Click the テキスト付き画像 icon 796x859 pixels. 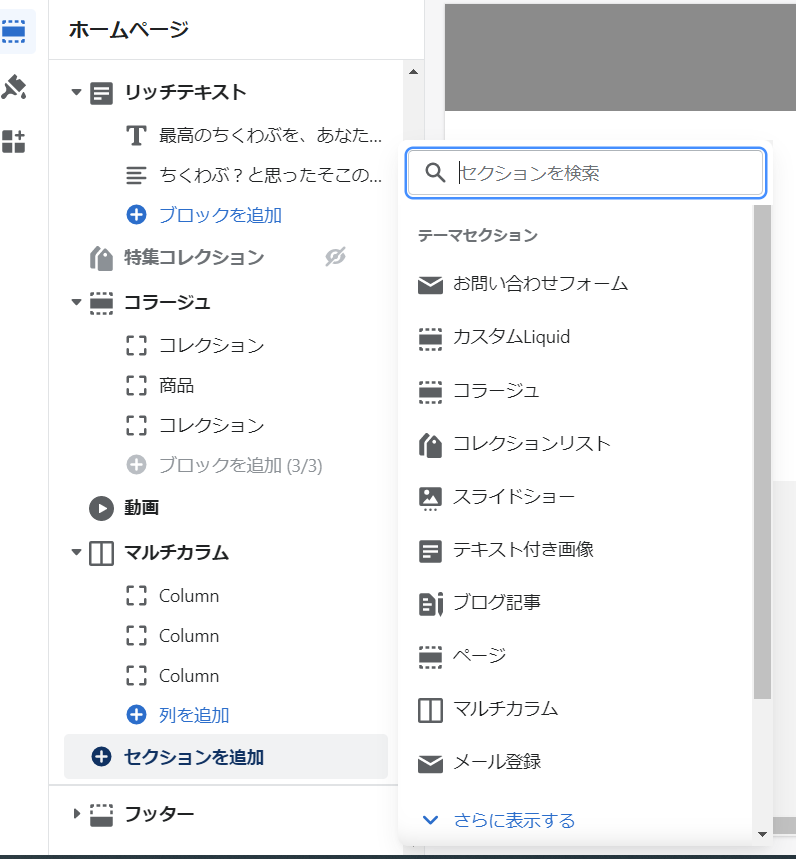point(430,551)
